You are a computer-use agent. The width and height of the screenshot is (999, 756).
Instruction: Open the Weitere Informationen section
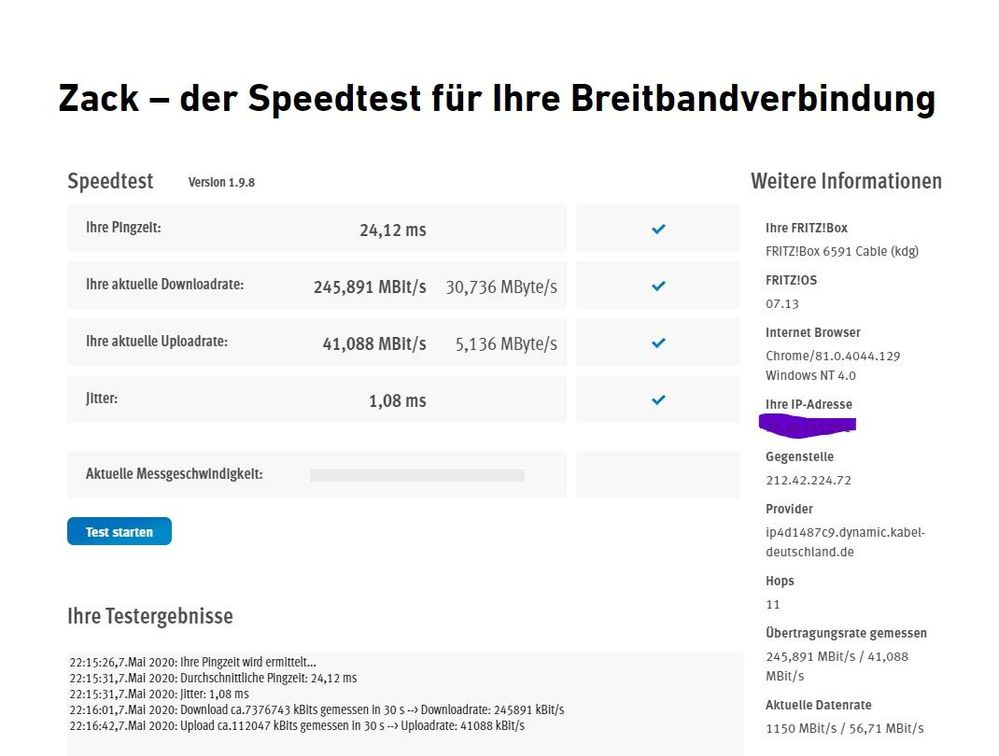coord(846,181)
